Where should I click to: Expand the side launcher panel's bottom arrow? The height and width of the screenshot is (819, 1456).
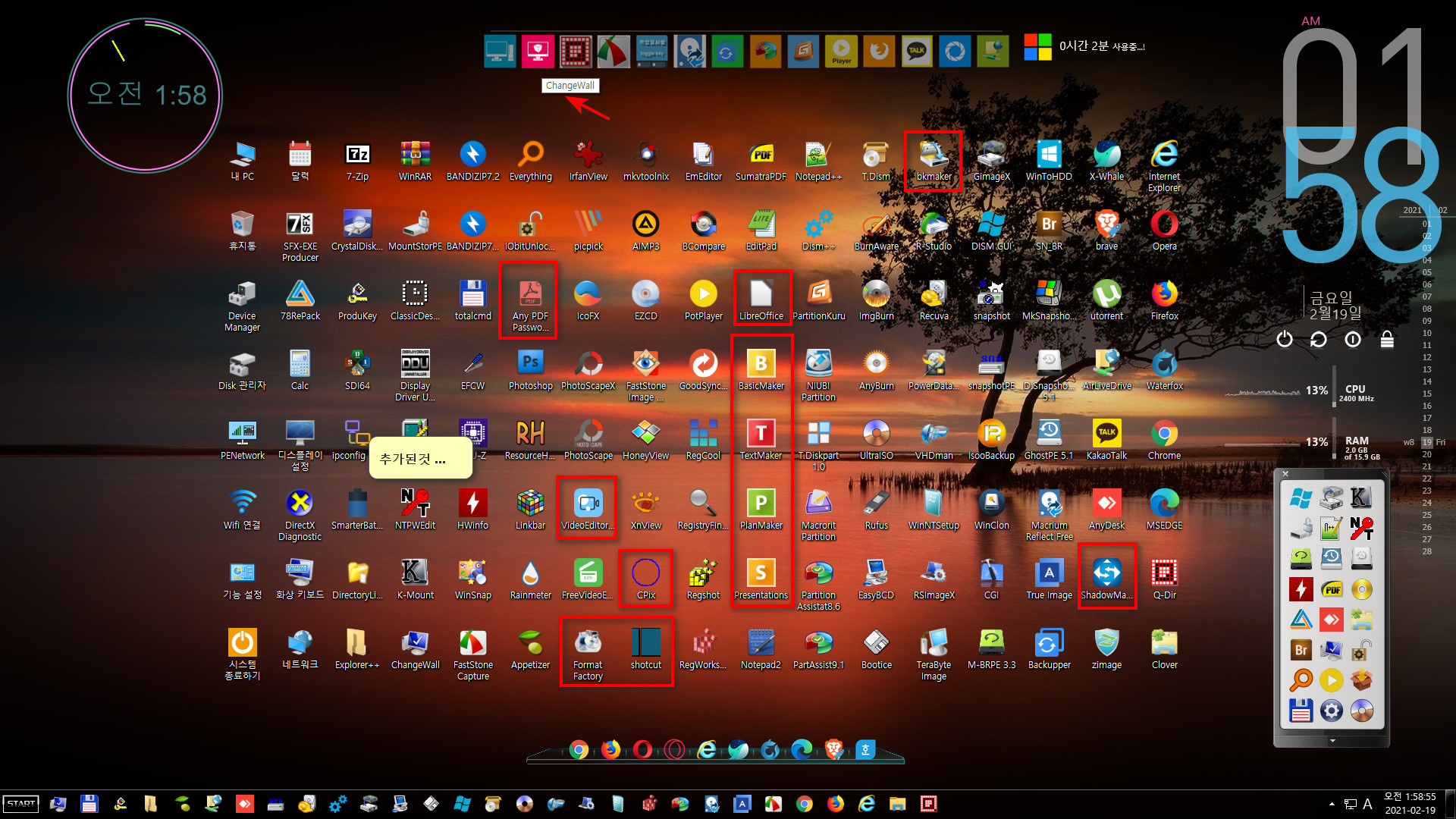coord(1332,740)
